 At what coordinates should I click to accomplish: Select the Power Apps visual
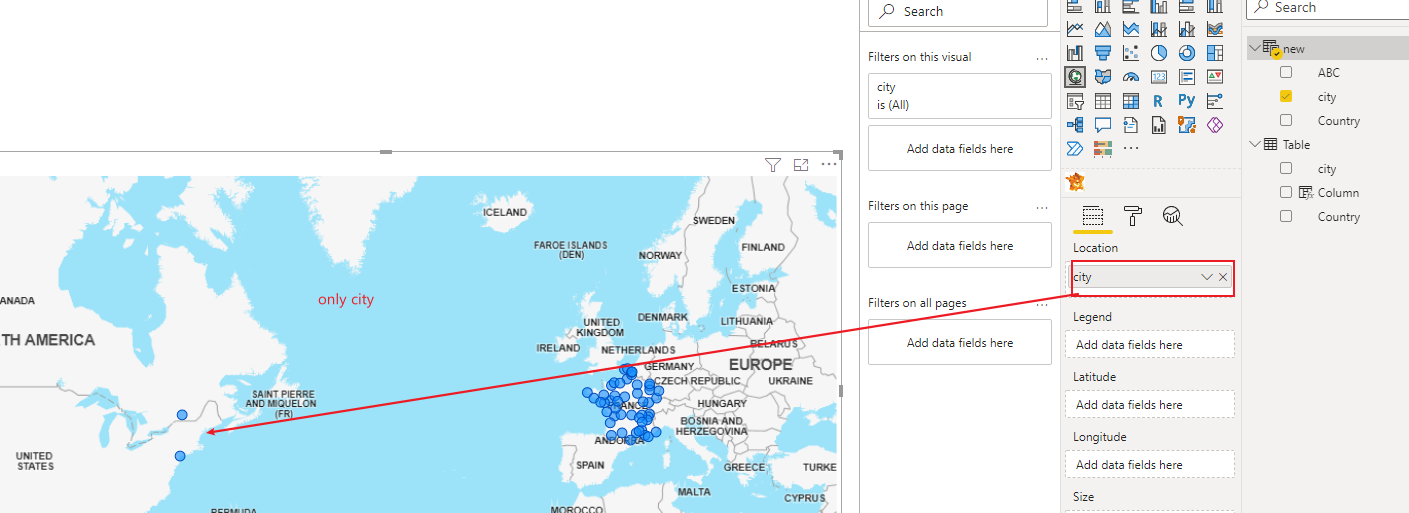coord(1215,125)
